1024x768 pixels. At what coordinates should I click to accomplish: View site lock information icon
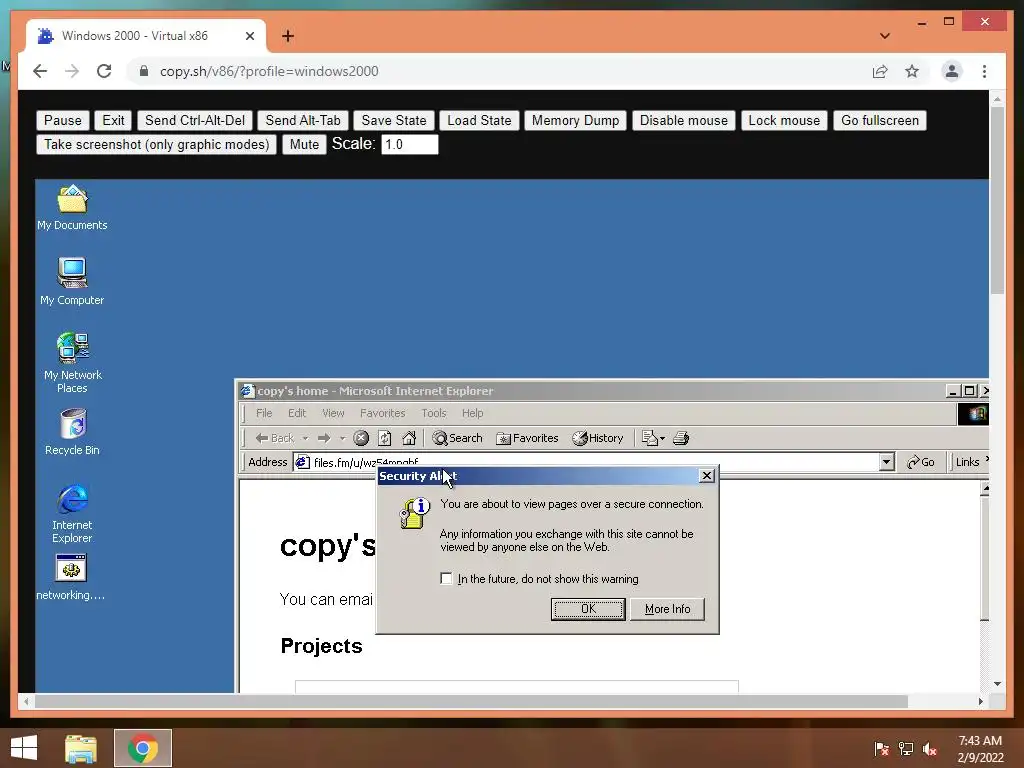coord(144,71)
